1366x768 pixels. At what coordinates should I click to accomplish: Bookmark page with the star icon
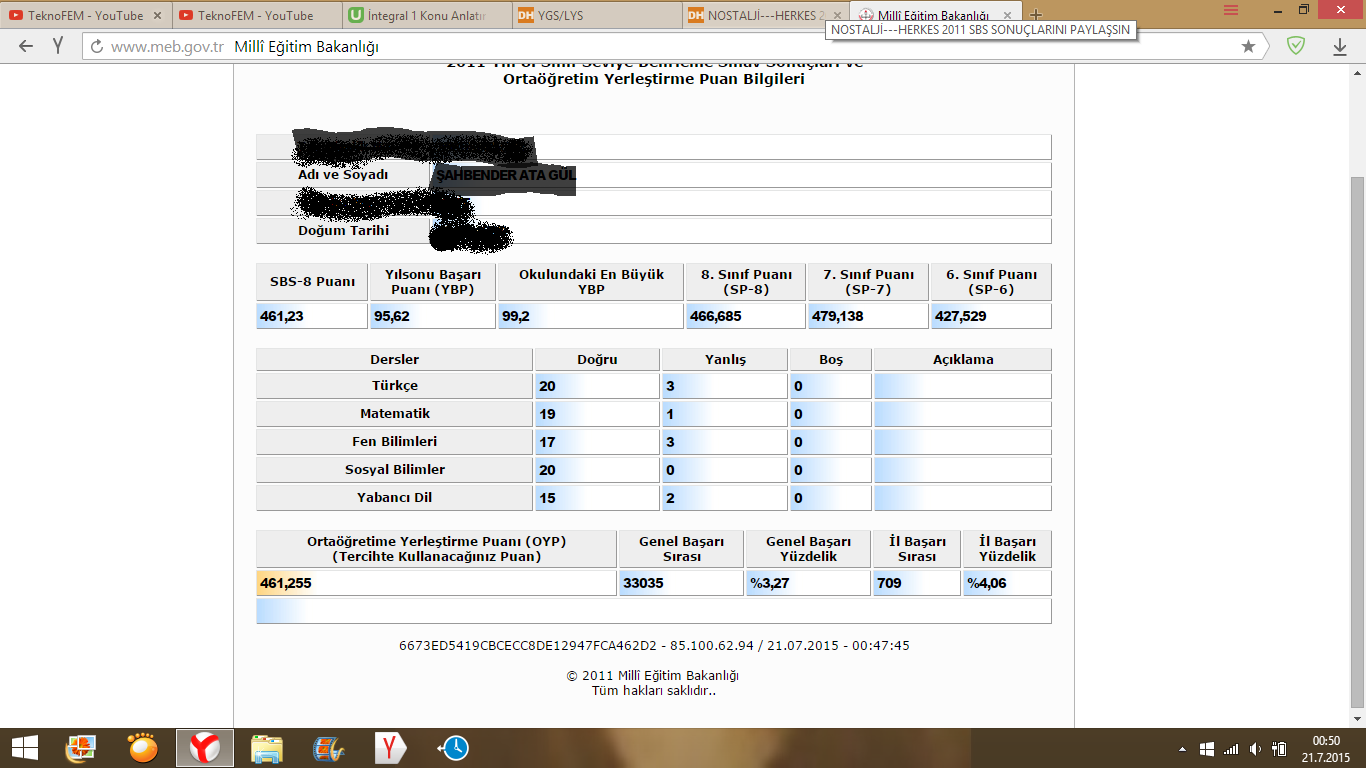coord(1248,46)
